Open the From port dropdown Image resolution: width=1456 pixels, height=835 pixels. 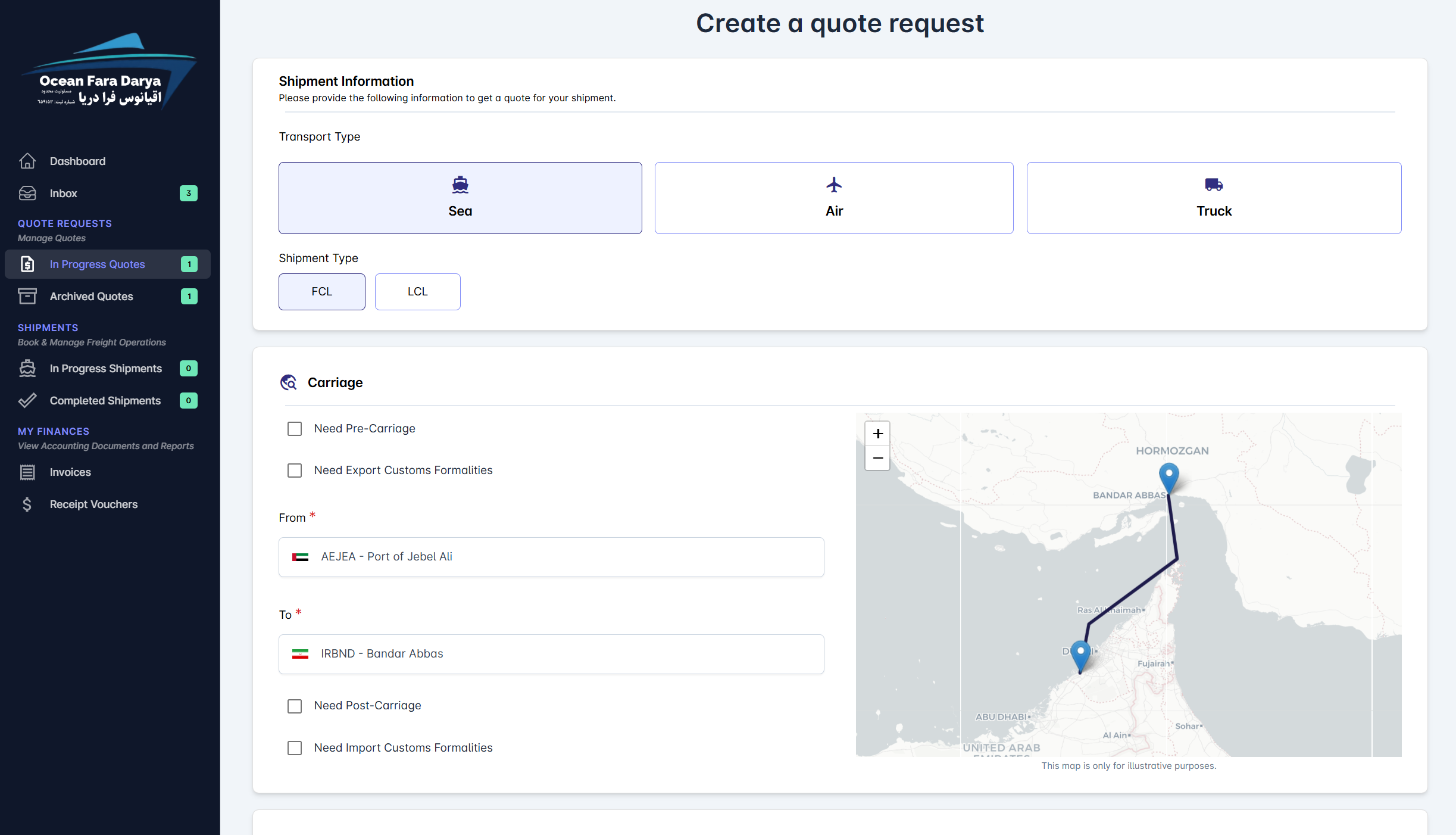point(551,557)
